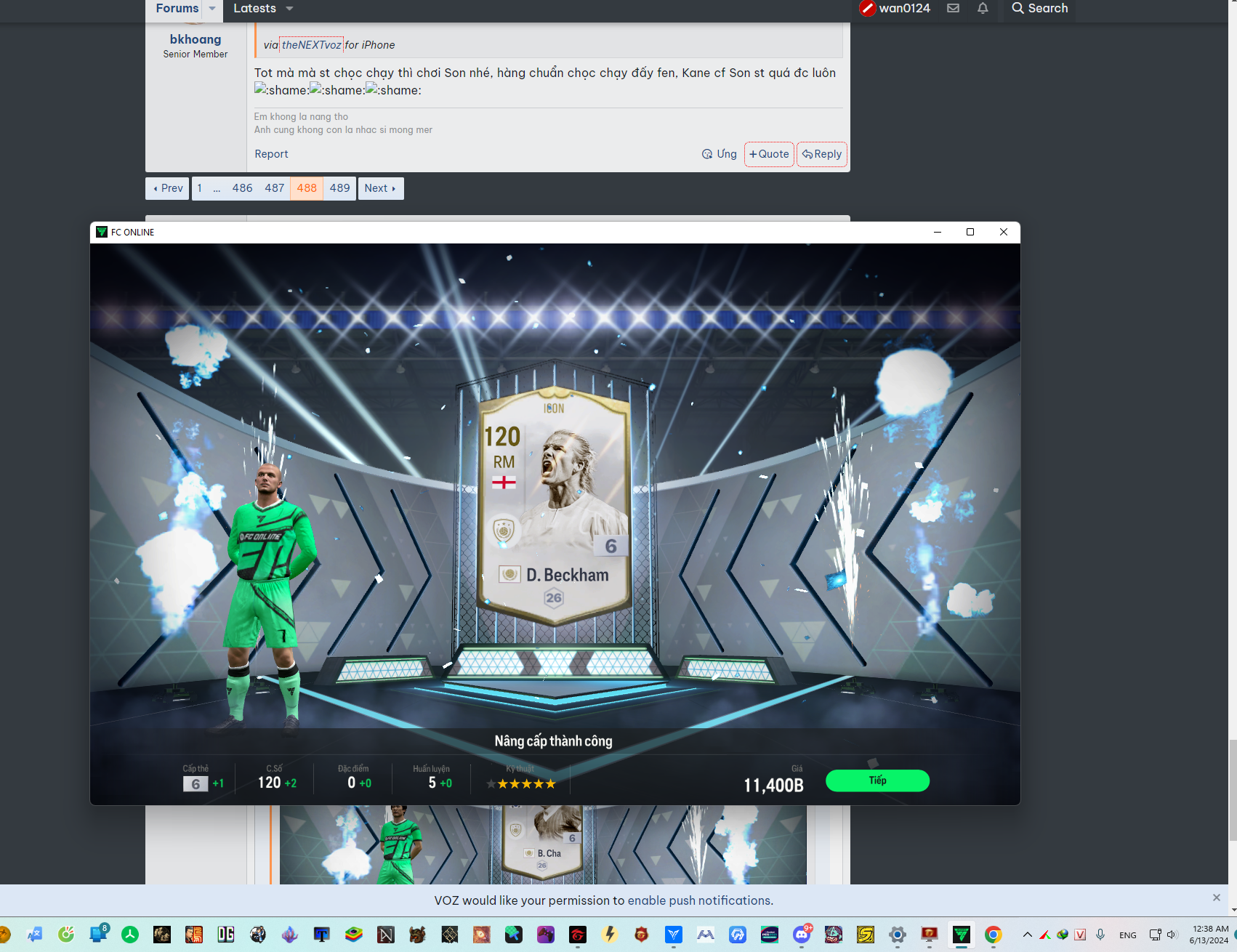Open the Garena icon in the taskbar

click(578, 935)
